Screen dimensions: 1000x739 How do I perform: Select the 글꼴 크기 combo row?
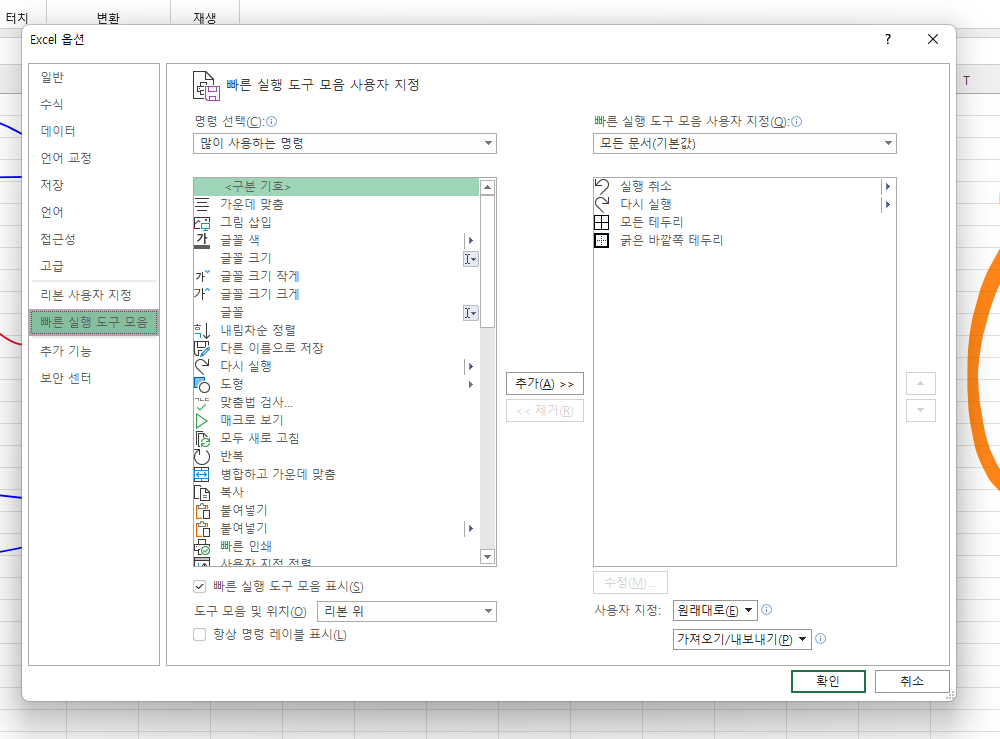pyautogui.click(x=335, y=258)
